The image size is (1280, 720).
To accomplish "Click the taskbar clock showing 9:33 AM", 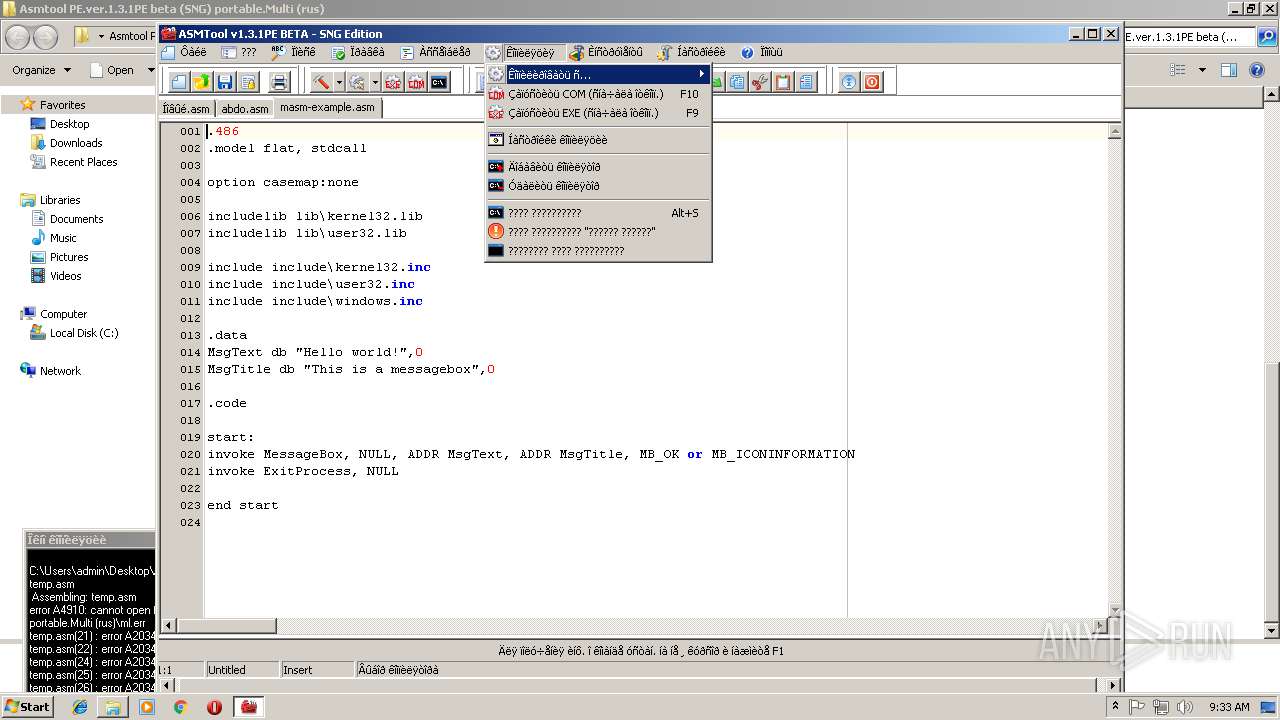I will pyautogui.click(x=1229, y=707).
